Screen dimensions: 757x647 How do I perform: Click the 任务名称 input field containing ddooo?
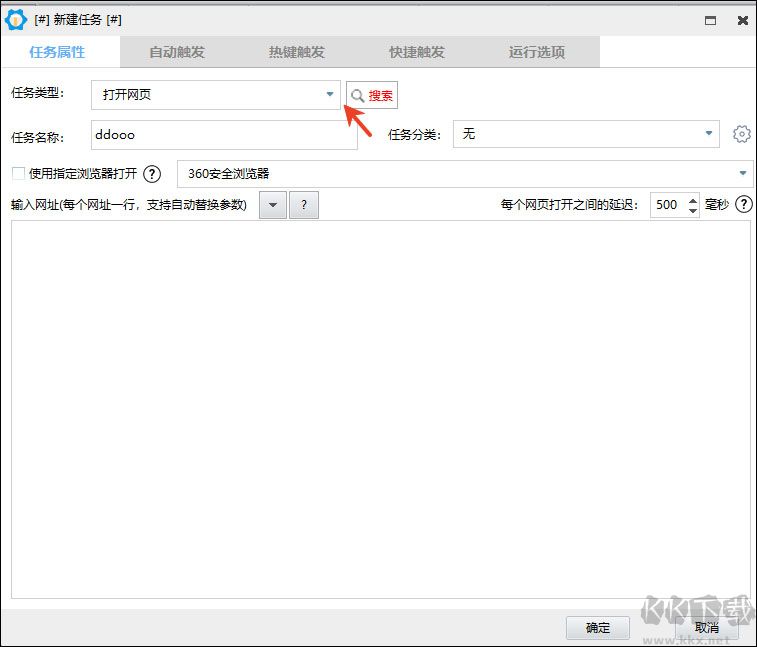pos(223,134)
